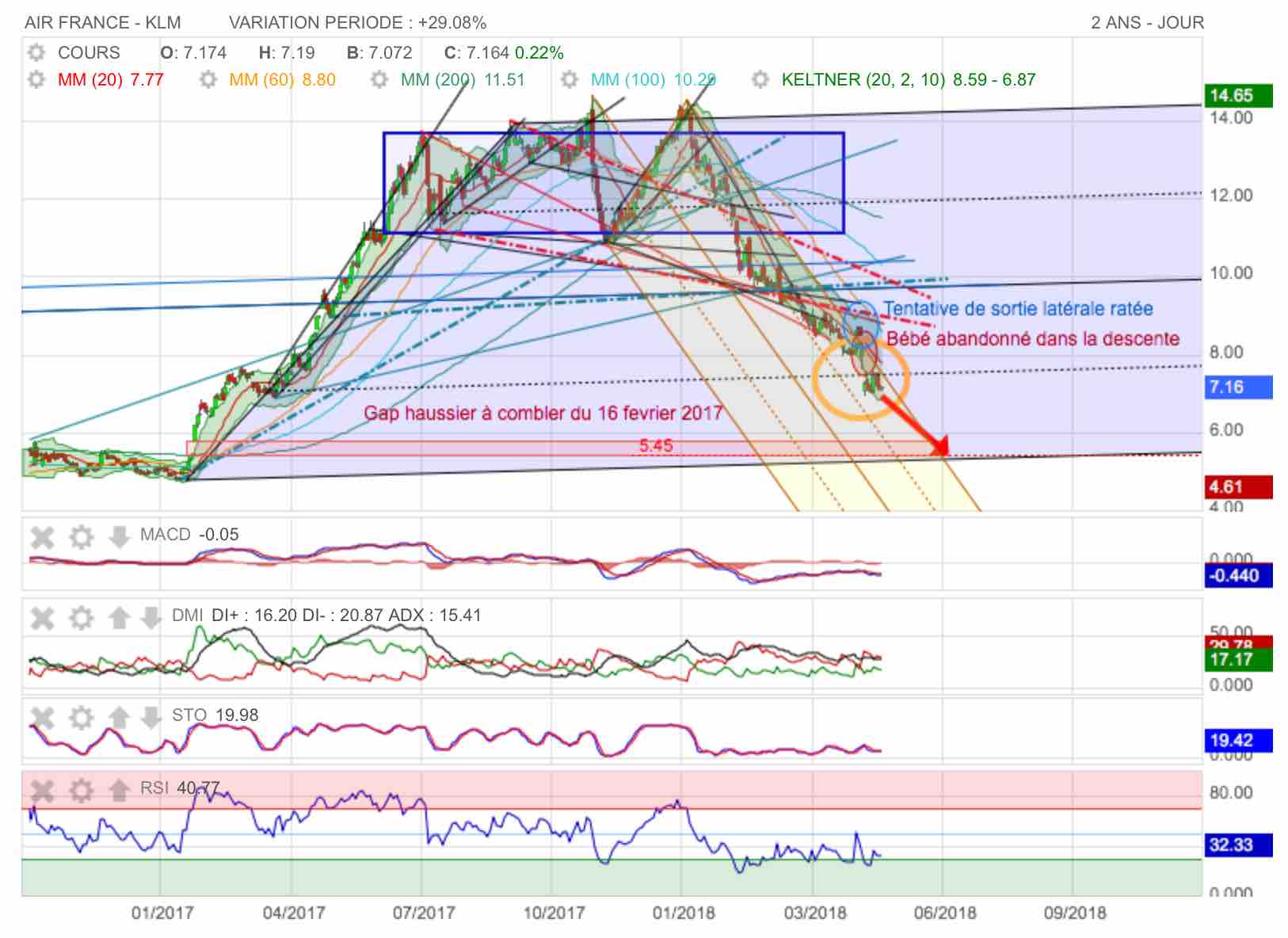Open MM (60) settings gear
This screenshot has height=938, width=1288.
[208, 80]
